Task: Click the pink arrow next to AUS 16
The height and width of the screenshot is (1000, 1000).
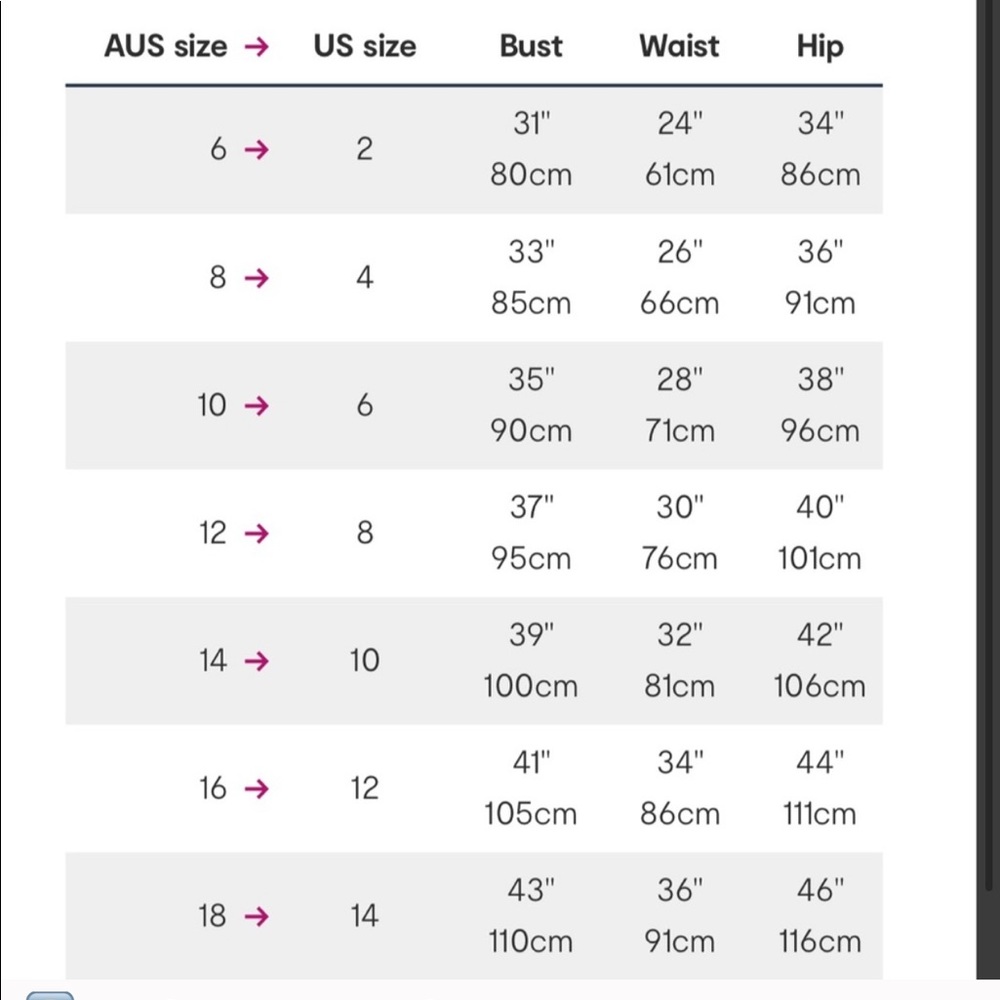Action: pyautogui.click(x=257, y=789)
